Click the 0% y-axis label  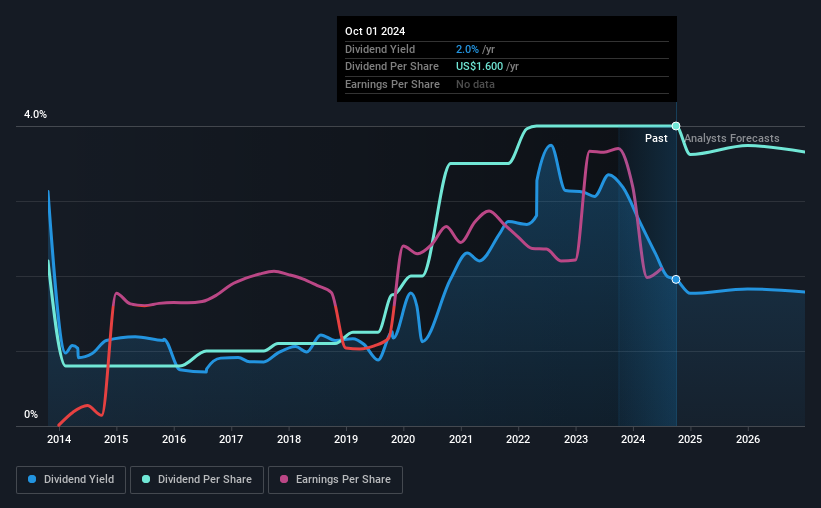click(x=31, y=414)
